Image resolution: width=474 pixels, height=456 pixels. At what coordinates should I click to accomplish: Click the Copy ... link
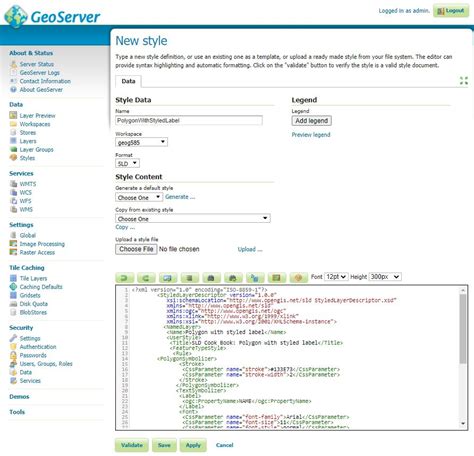pos(125,227)
